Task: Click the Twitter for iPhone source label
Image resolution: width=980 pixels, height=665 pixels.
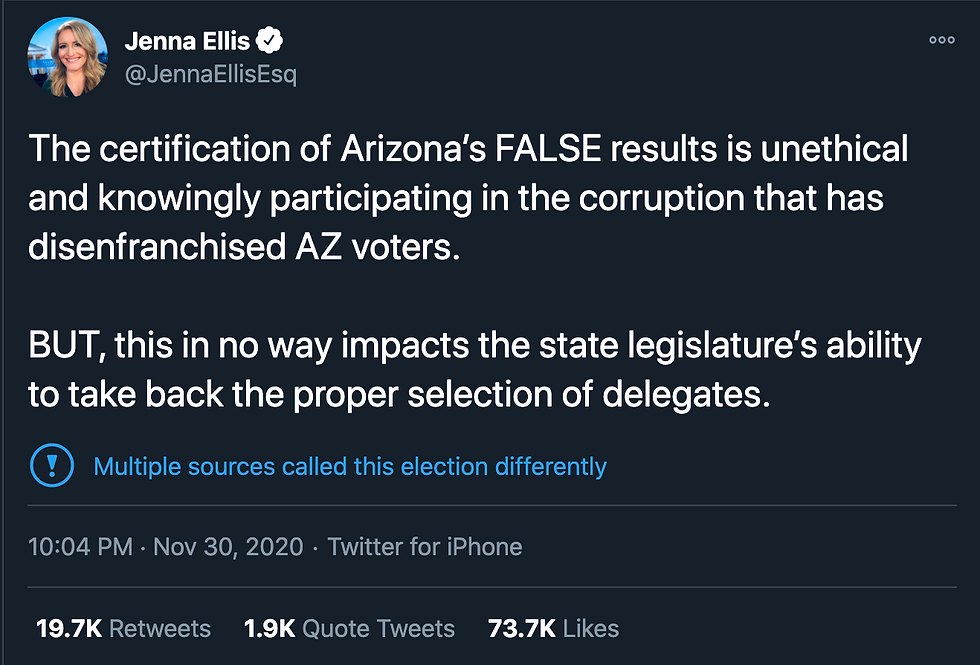Action: click(x=425, y=547)
